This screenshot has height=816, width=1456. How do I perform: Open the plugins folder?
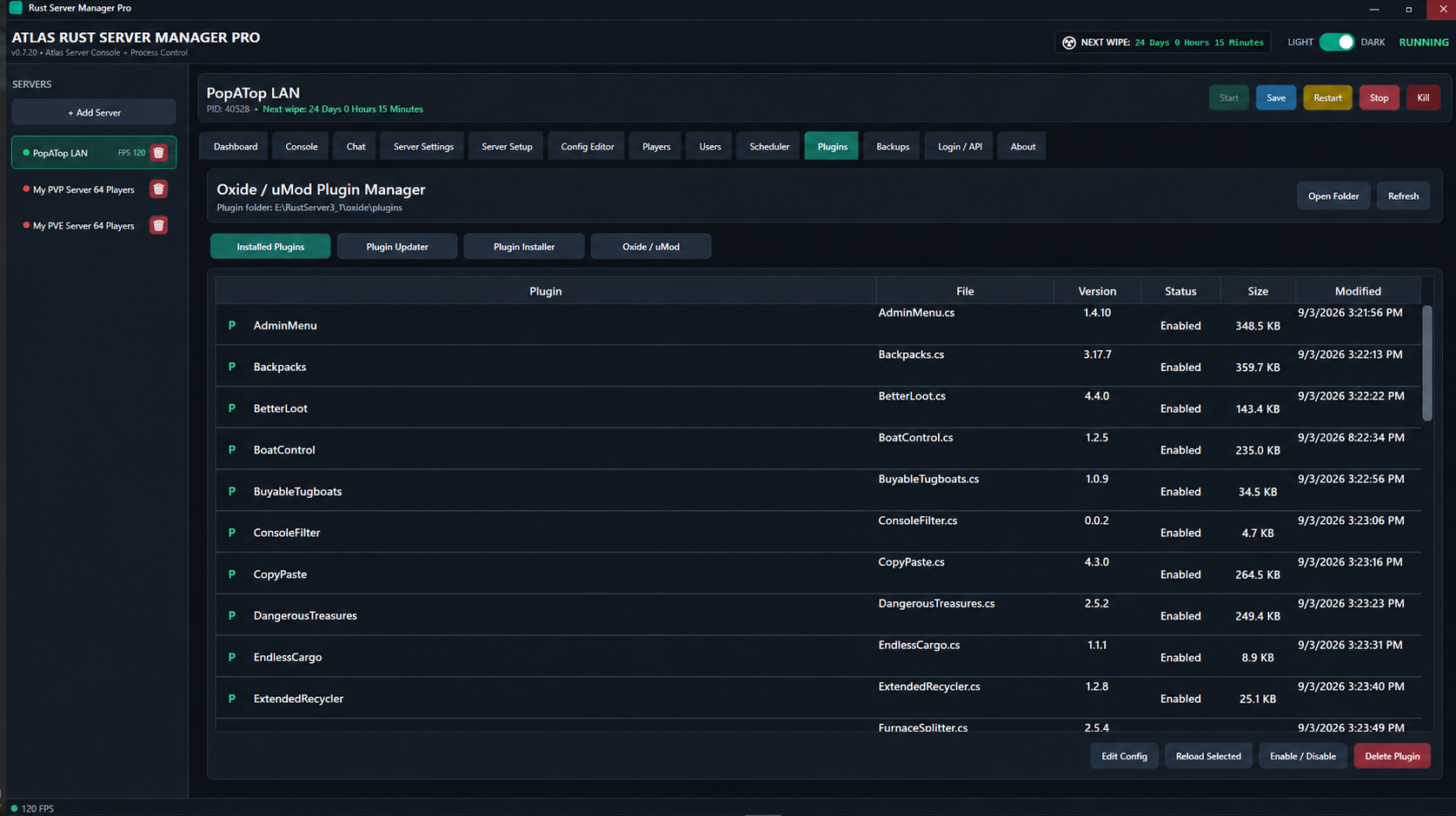[1333, 196]
